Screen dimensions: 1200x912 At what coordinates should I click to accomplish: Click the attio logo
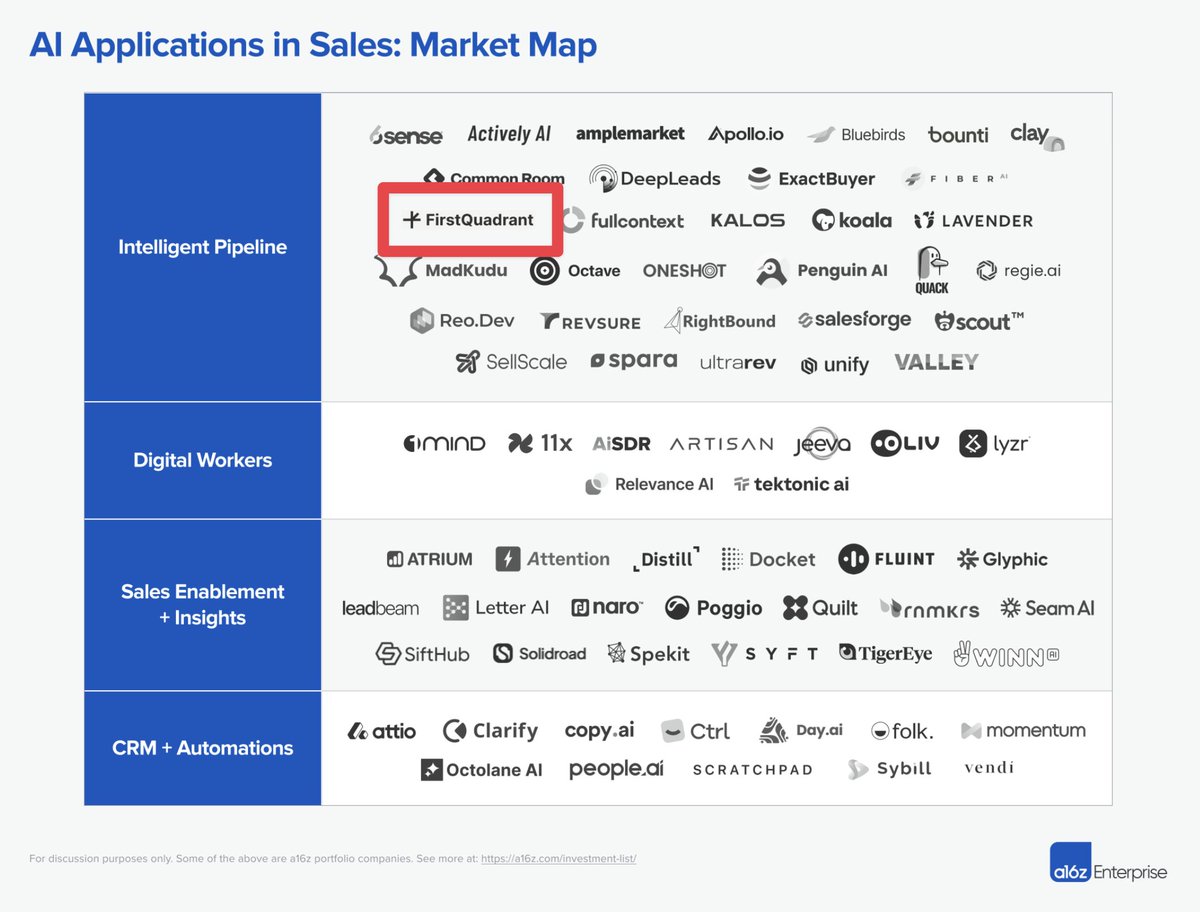(382, 731)
